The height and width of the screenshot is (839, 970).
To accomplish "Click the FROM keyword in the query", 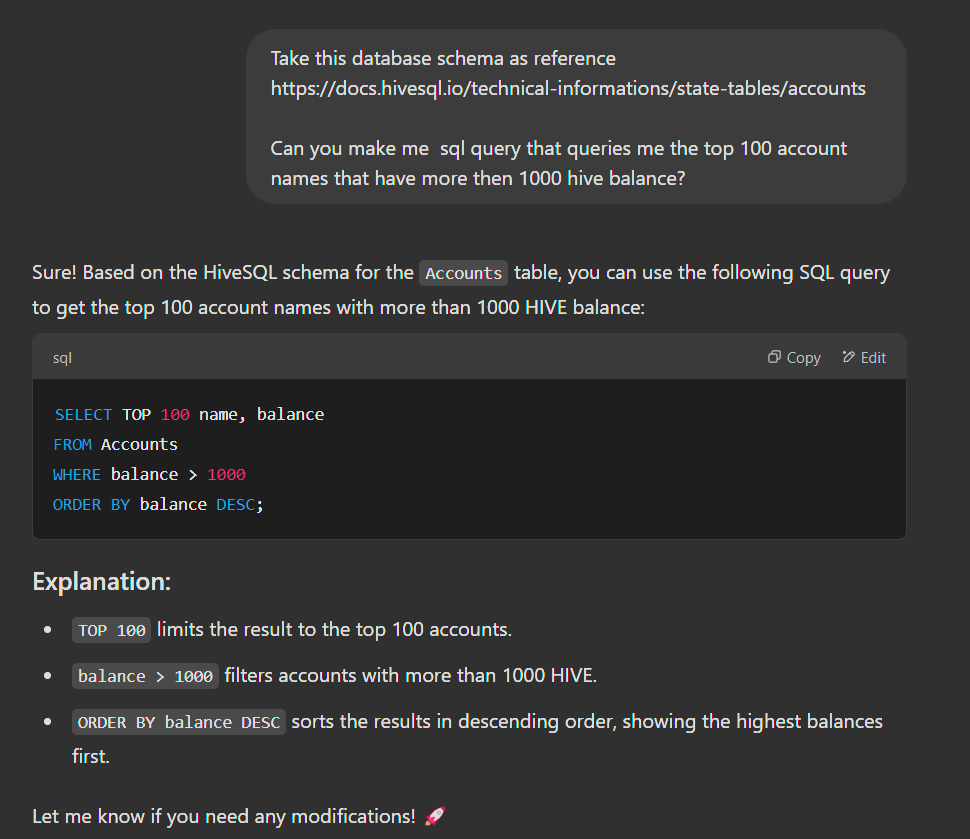I will click(72, 444).
